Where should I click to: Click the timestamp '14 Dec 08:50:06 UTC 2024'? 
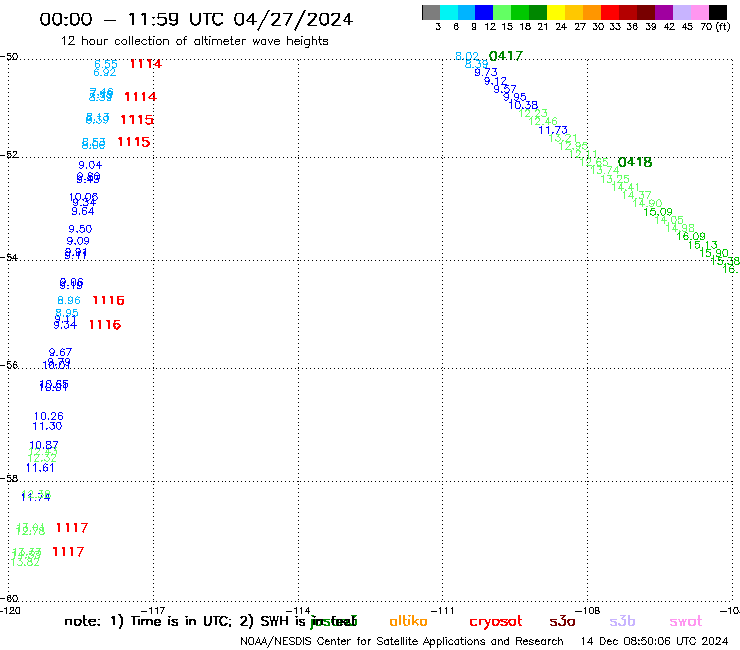pyautogui.click(x=654, y=642)
